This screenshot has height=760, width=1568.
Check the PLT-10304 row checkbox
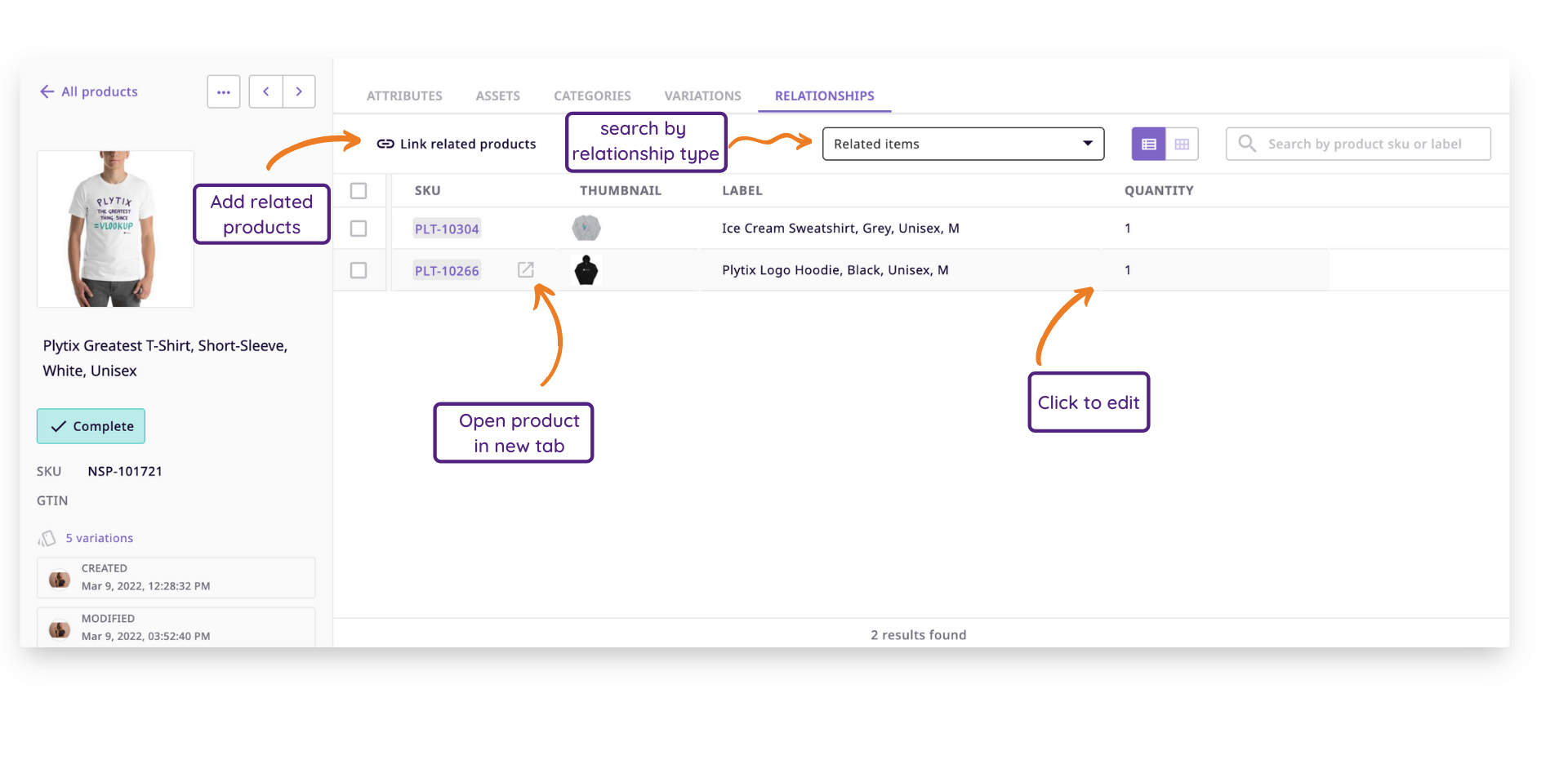(x=359, y=229)
